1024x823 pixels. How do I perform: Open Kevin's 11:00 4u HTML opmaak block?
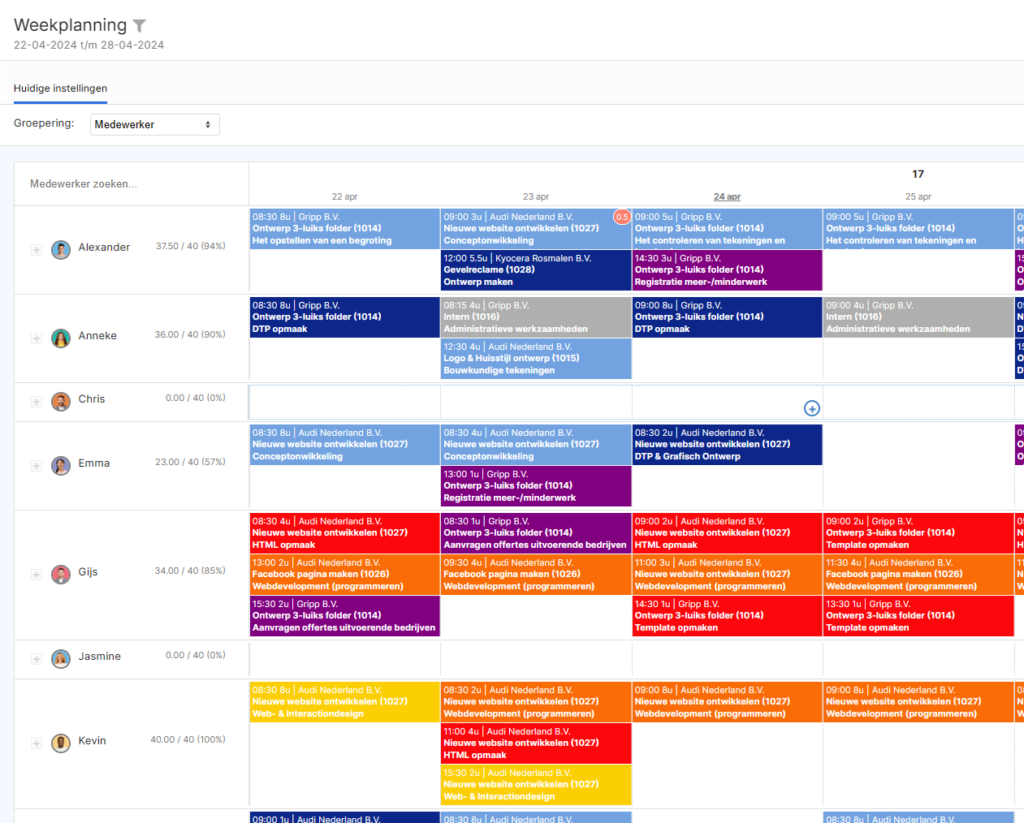point(536,743)
